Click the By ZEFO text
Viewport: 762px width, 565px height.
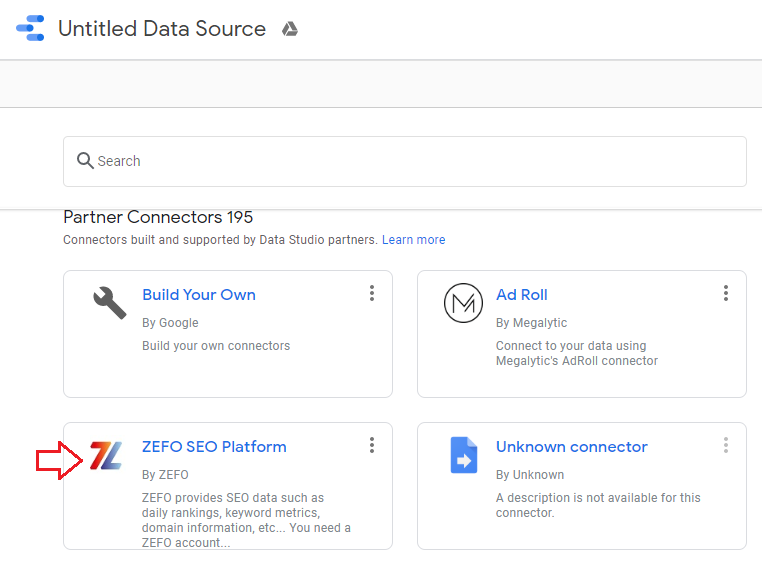(x=165, y=475)
